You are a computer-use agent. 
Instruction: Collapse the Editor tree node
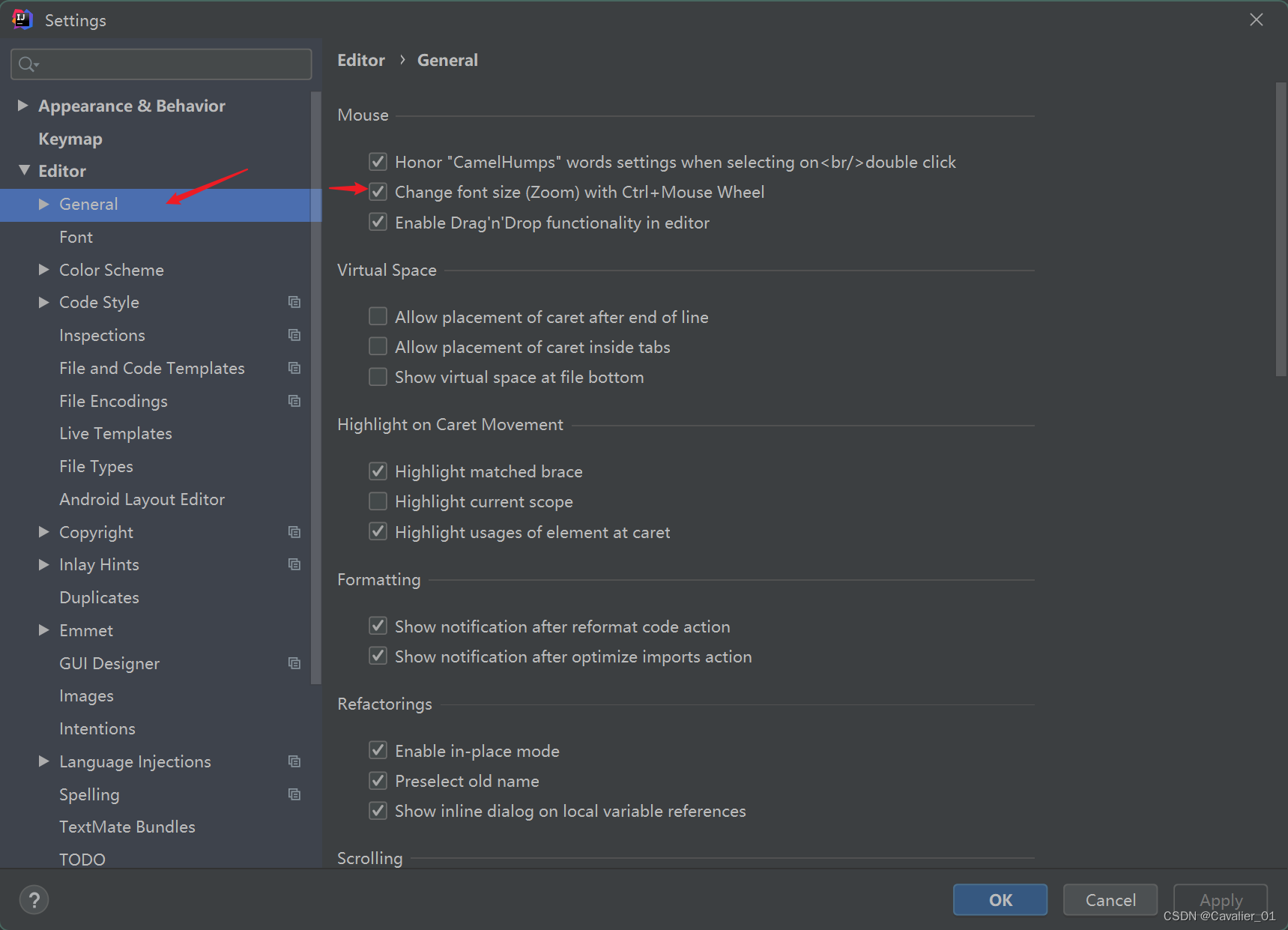[x=24, y=171]
